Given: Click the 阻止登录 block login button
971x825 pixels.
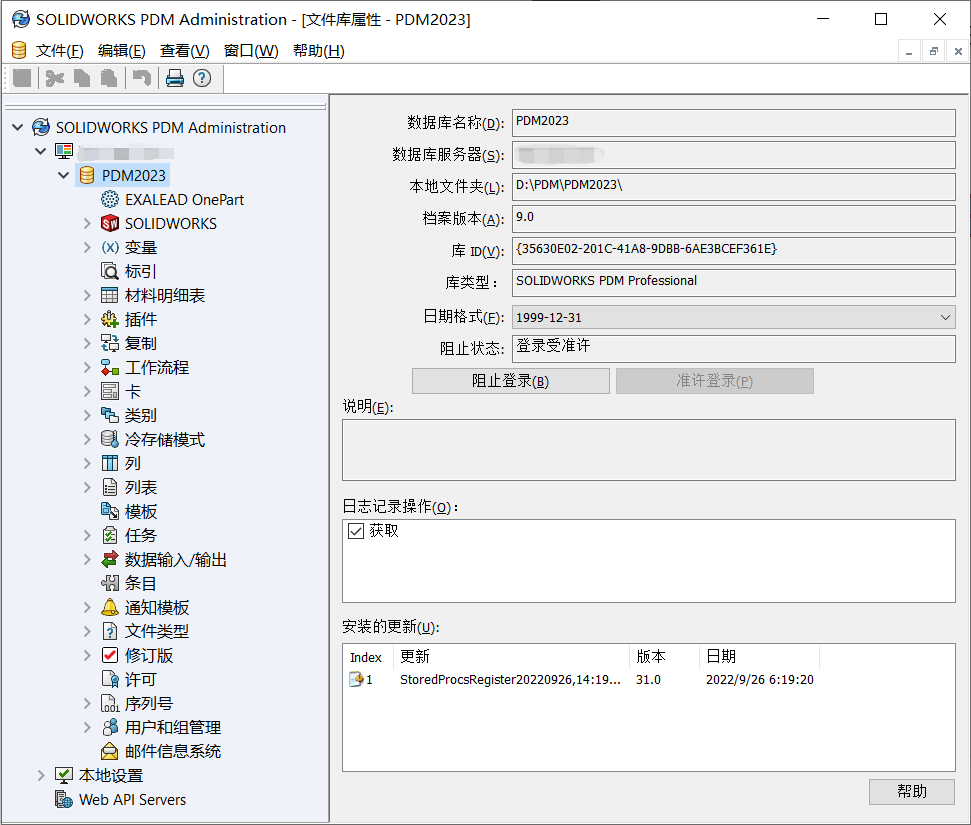Looking at the screenshot, I should tap(510, 381).
